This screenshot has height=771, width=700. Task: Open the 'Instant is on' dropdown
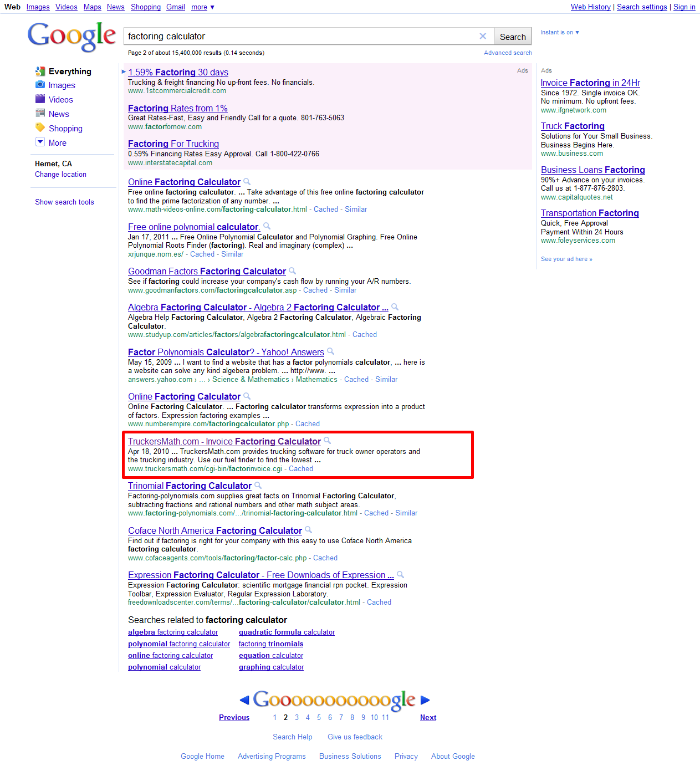[560, 32]
